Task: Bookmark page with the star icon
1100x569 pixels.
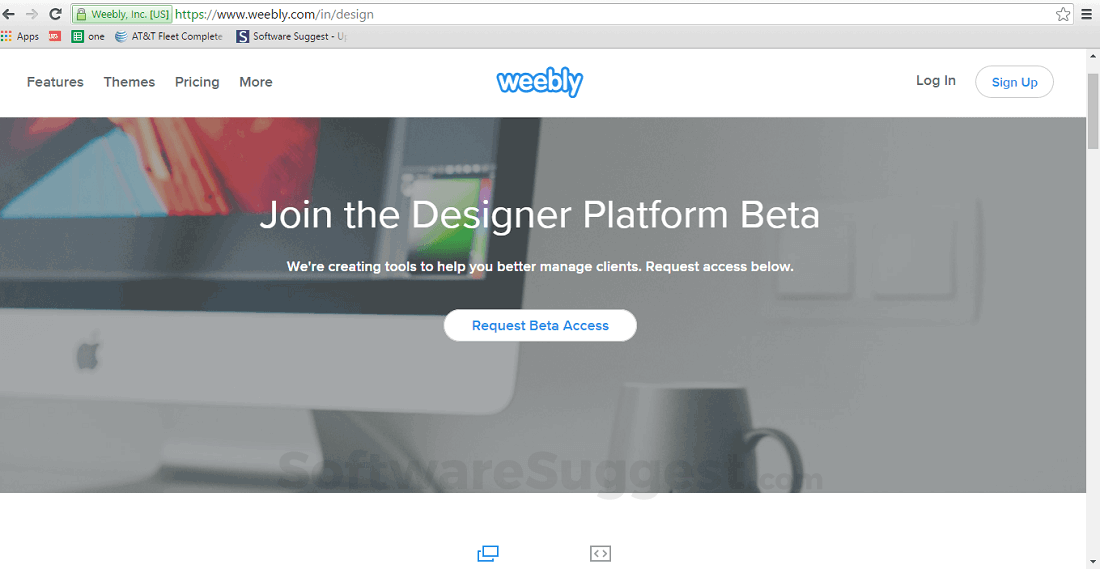Action: pos(1063,14)
